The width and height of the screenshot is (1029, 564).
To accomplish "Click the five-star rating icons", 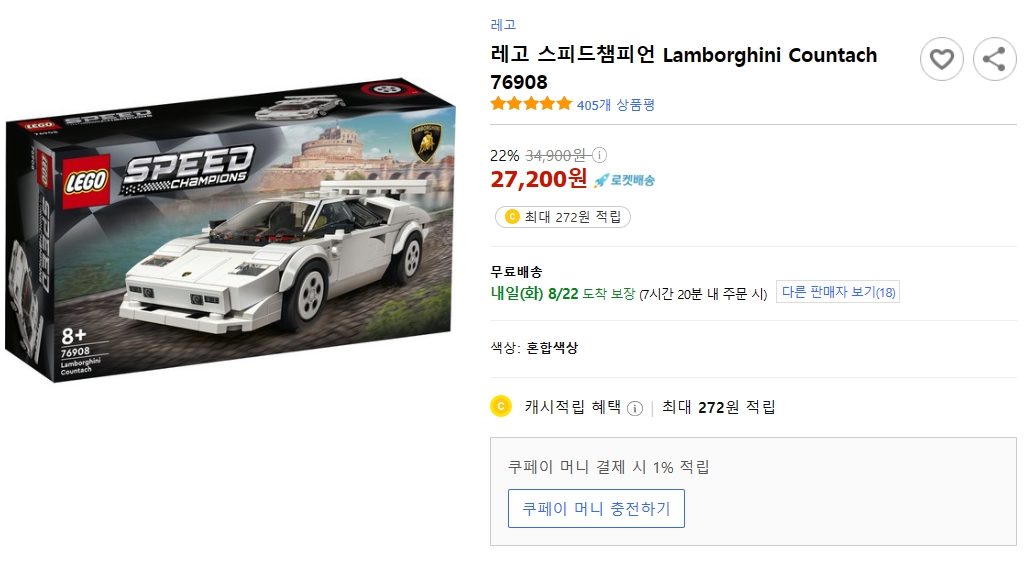I will (531, 104).
